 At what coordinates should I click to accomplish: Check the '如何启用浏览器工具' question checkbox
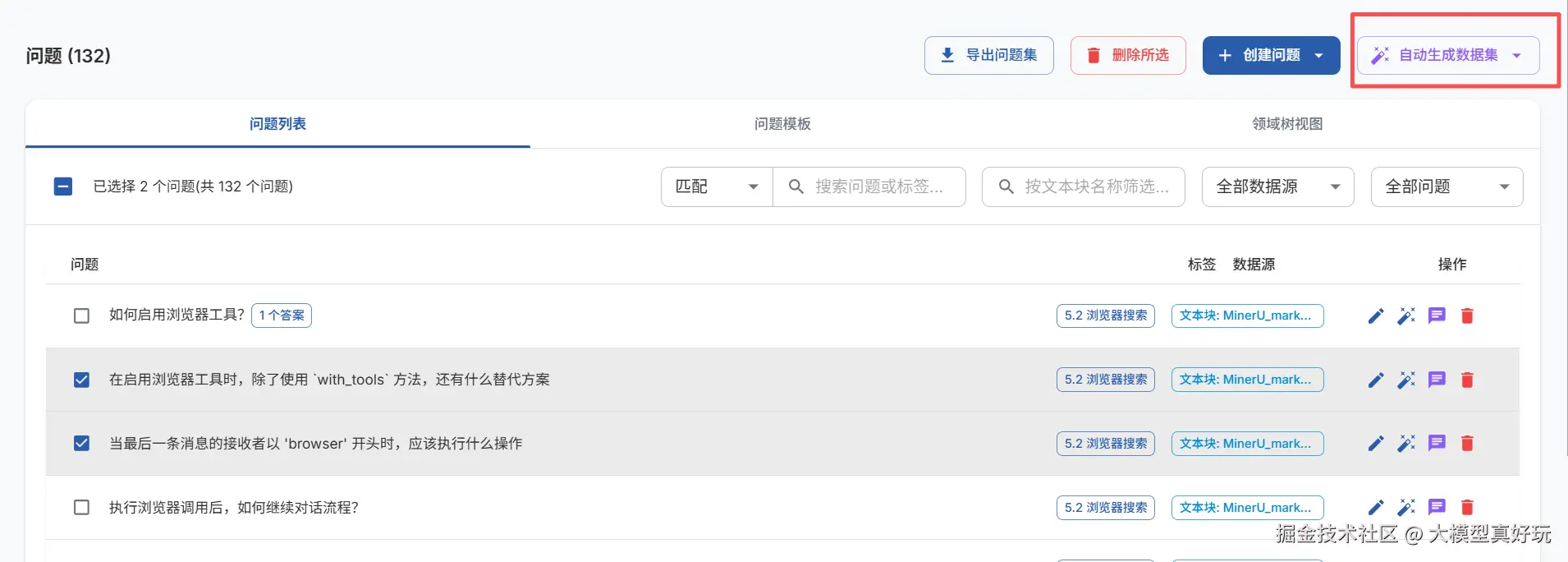coord(81,316)
